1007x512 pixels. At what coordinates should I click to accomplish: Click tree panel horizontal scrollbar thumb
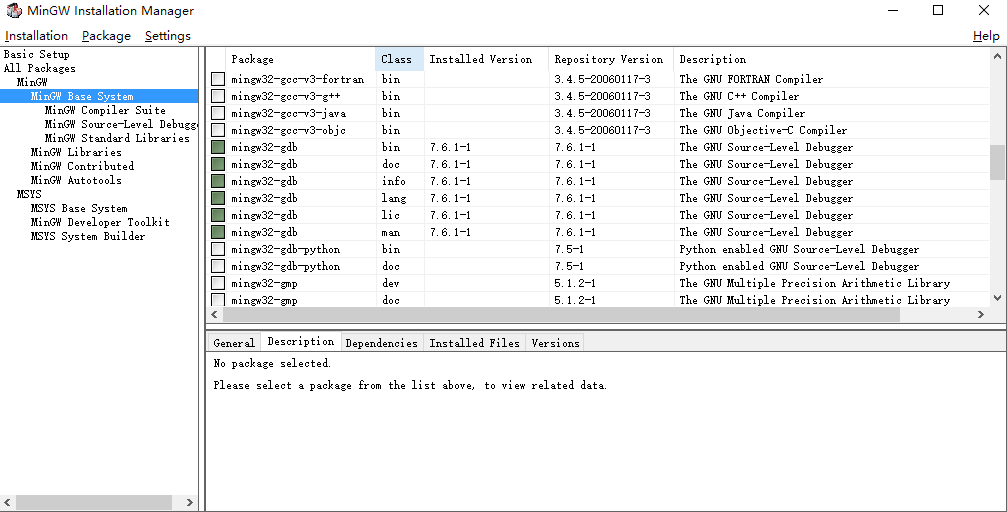[x=94, y=502]
